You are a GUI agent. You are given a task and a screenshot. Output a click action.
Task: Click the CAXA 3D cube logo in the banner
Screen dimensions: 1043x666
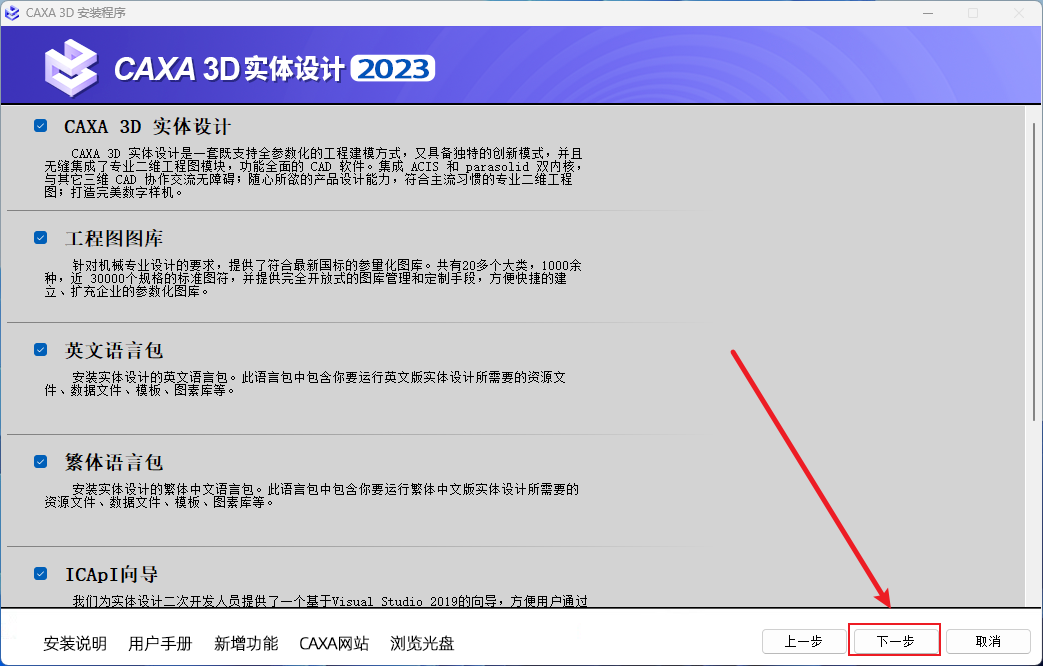pos(71,68)
